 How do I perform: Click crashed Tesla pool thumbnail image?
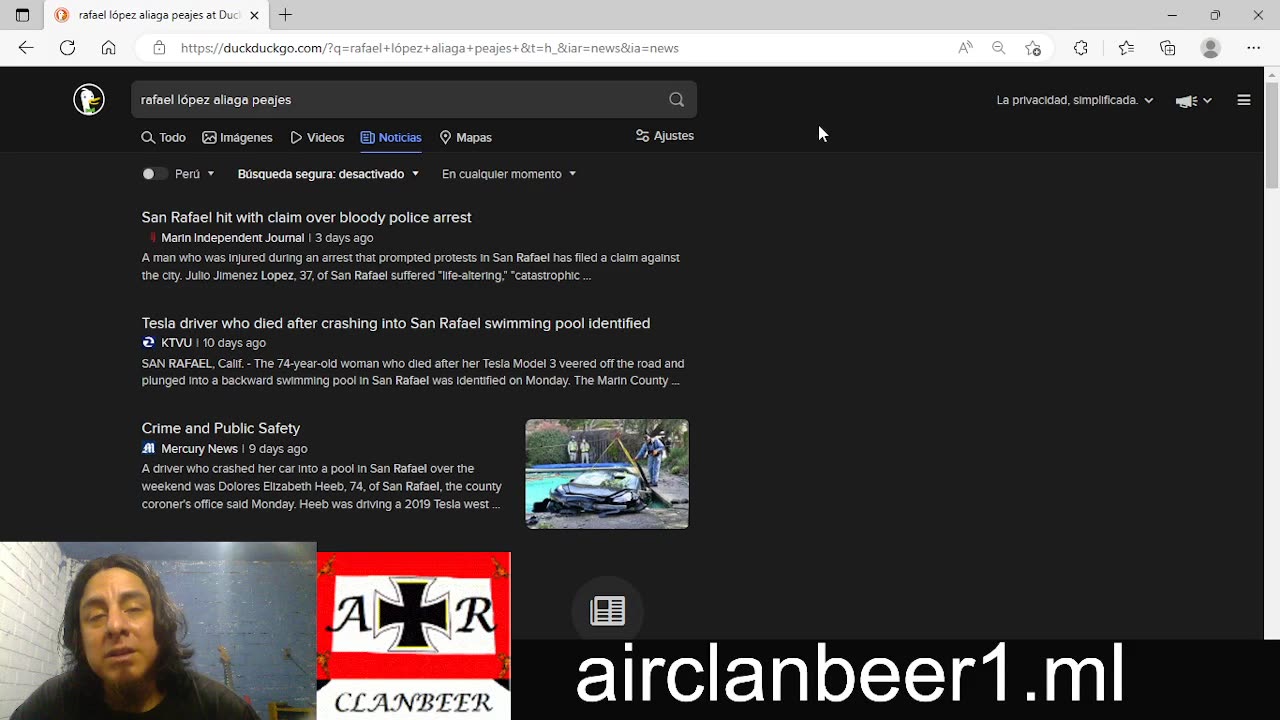point(607,474)
